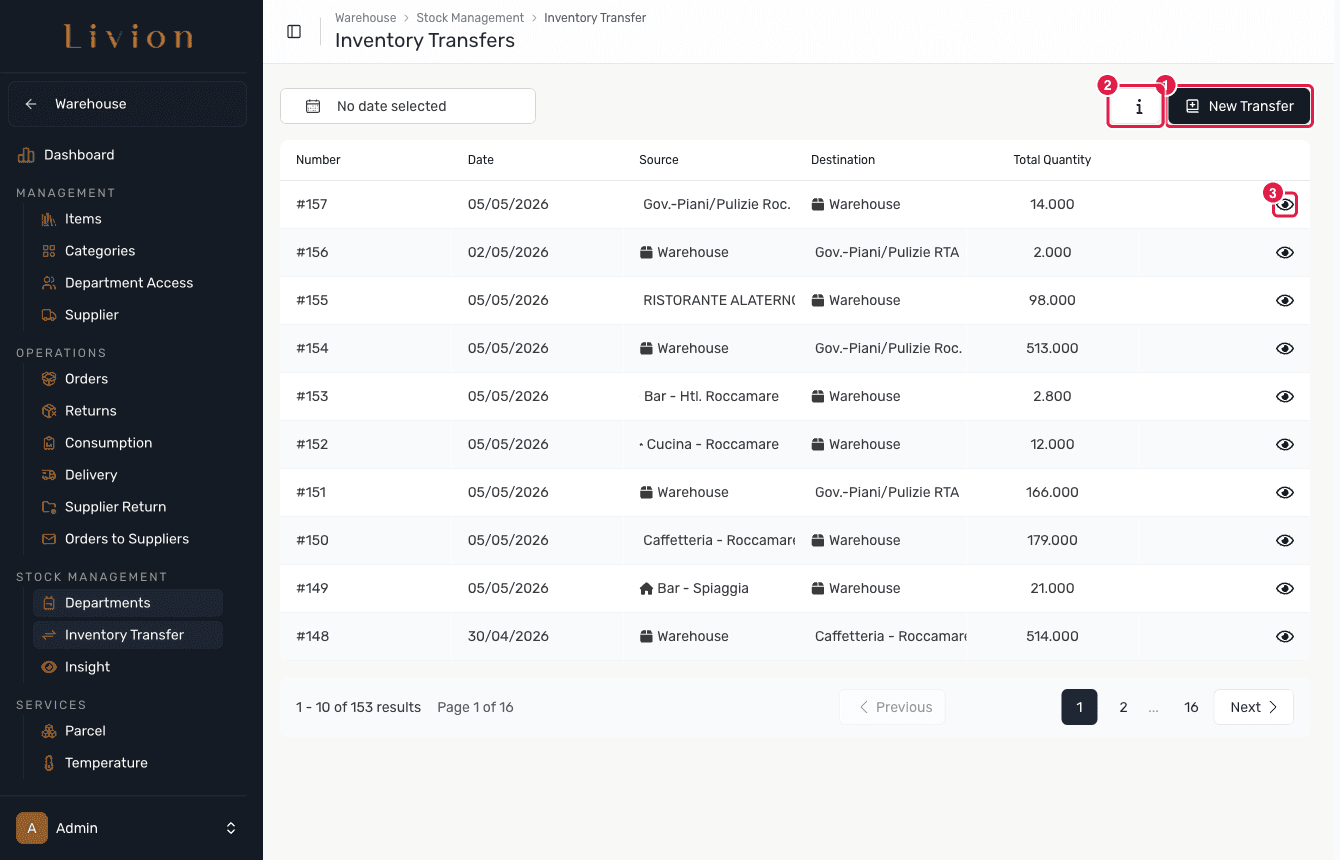Click the Categories grid icon
This screenshot has height=860, width=1340.
tap(49, 251)
